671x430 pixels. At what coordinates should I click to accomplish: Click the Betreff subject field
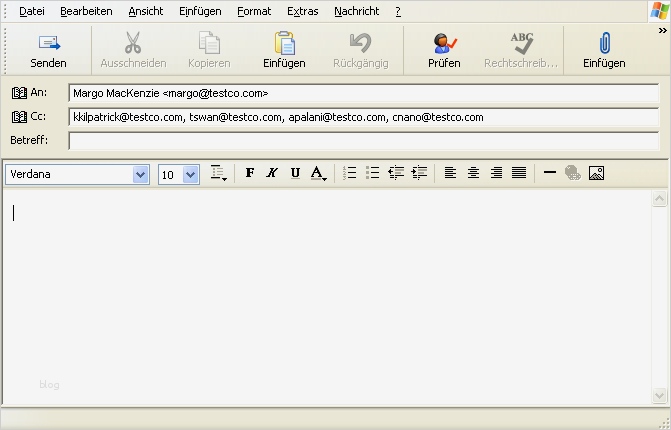pyautogui.click(x=364, y=141)
